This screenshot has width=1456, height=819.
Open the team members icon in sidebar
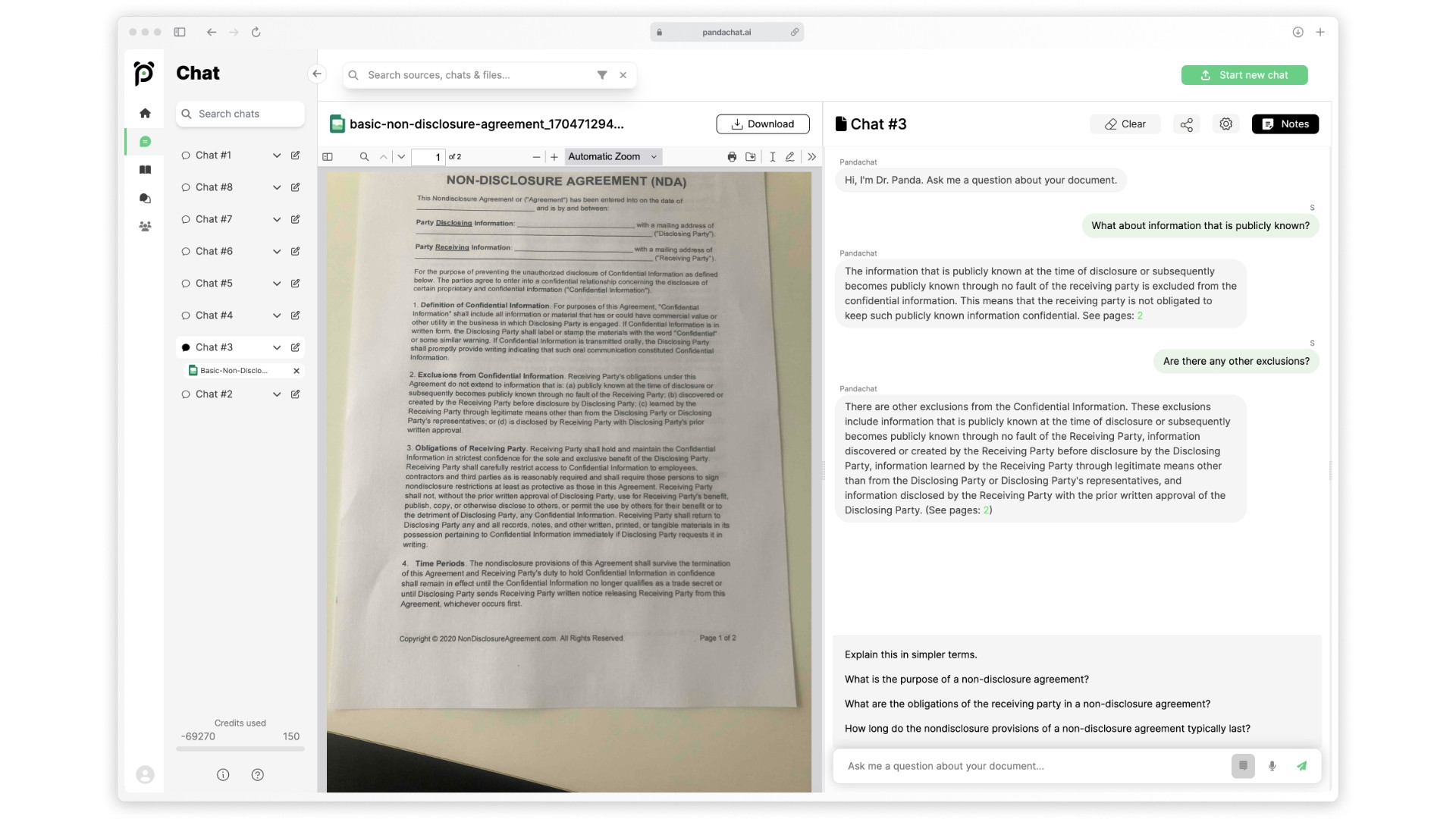click(x=145, y=227)
